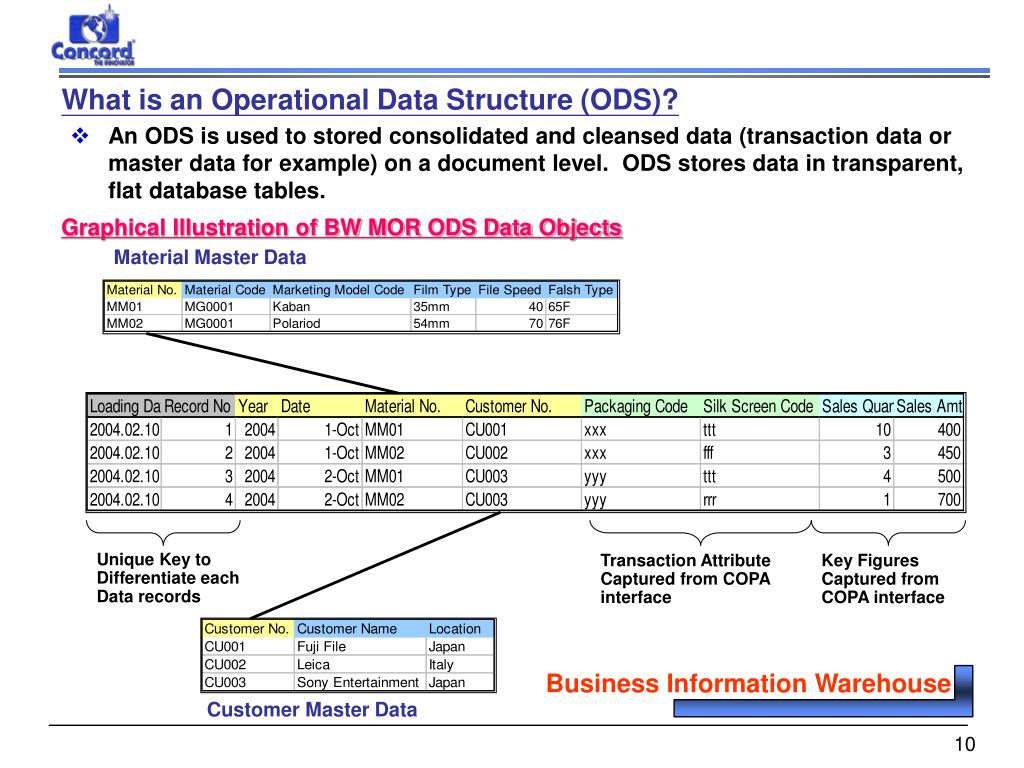The image size is (1024, 768).
Task: Select the 'Customer Master Data' label
Action: 312,710
